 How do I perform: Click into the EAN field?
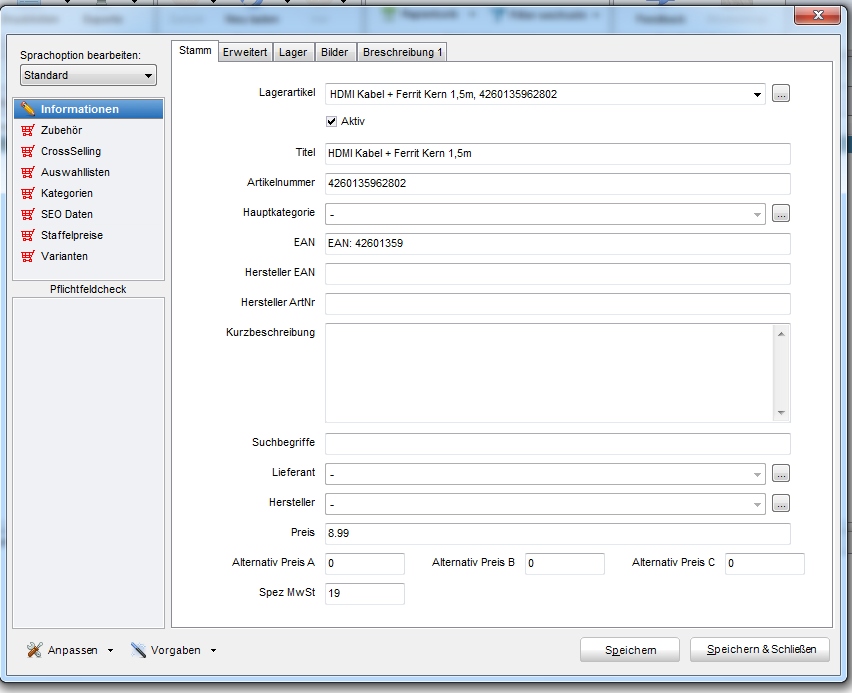(x=557, y=244)
